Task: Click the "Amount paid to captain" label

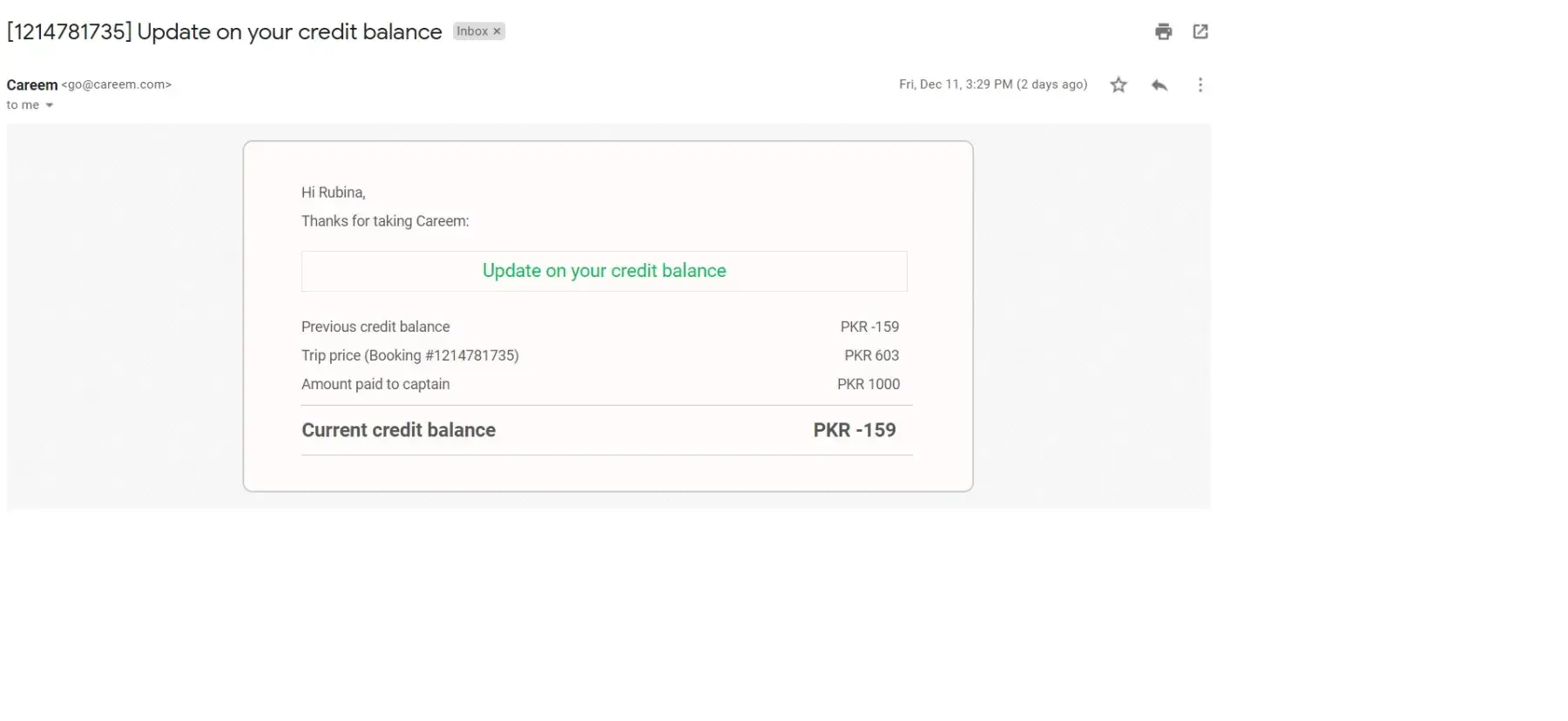Action: coord(375,384)
